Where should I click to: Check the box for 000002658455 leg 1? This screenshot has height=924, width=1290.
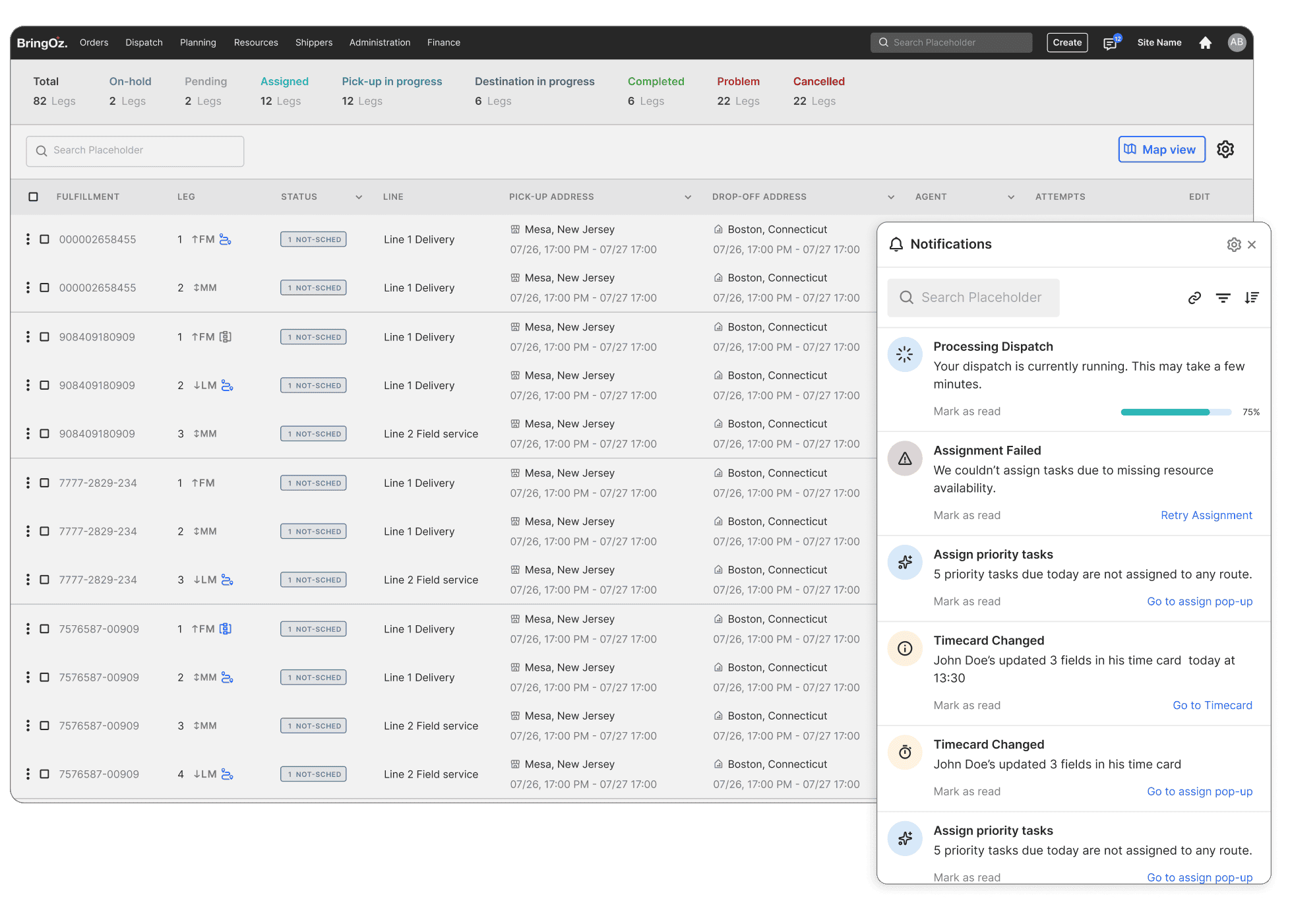point(44,239)
